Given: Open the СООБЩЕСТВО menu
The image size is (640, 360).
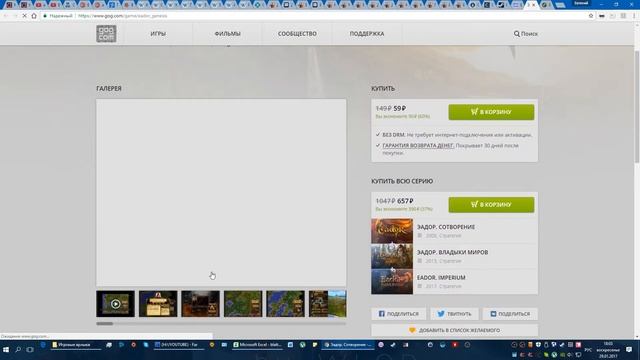Looking at the screenshot, I should [x=297, y=34].
